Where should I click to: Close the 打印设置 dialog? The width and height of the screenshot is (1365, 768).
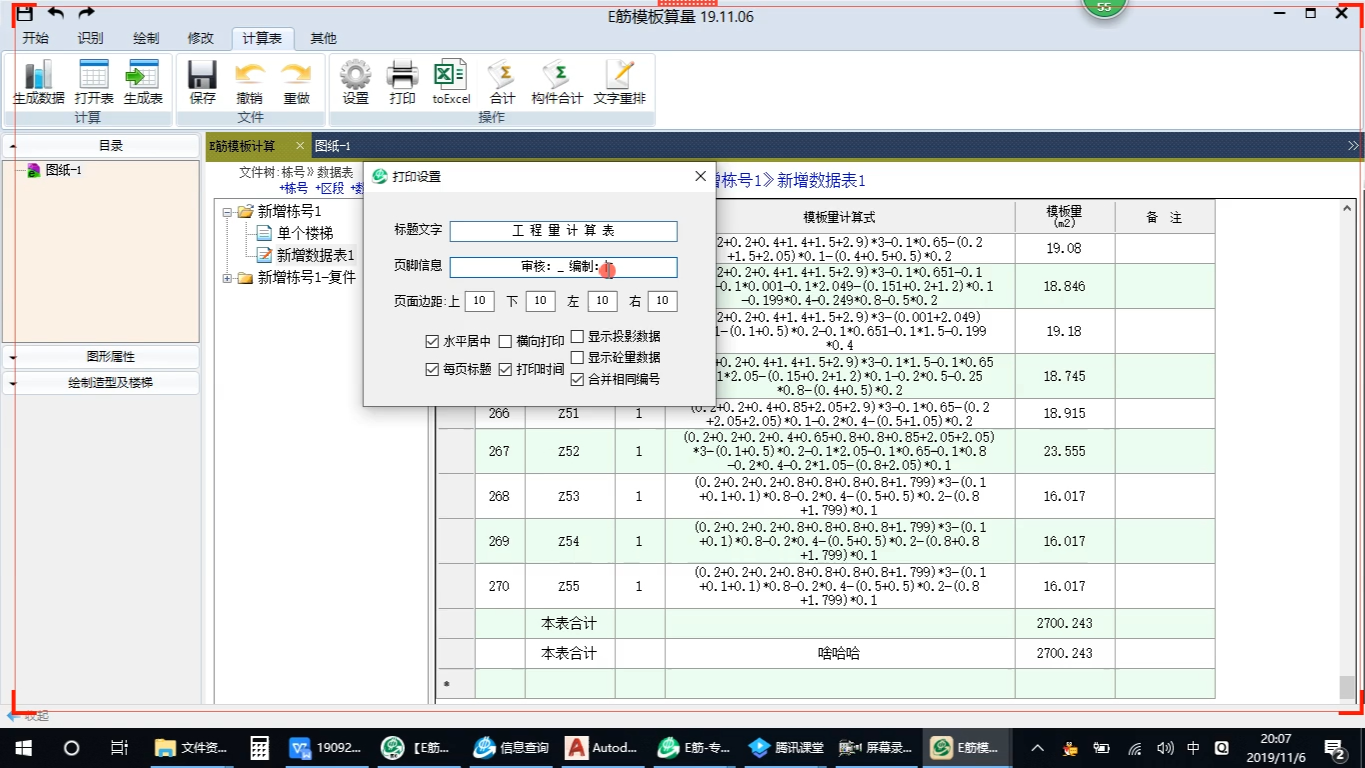coord(700,176)
